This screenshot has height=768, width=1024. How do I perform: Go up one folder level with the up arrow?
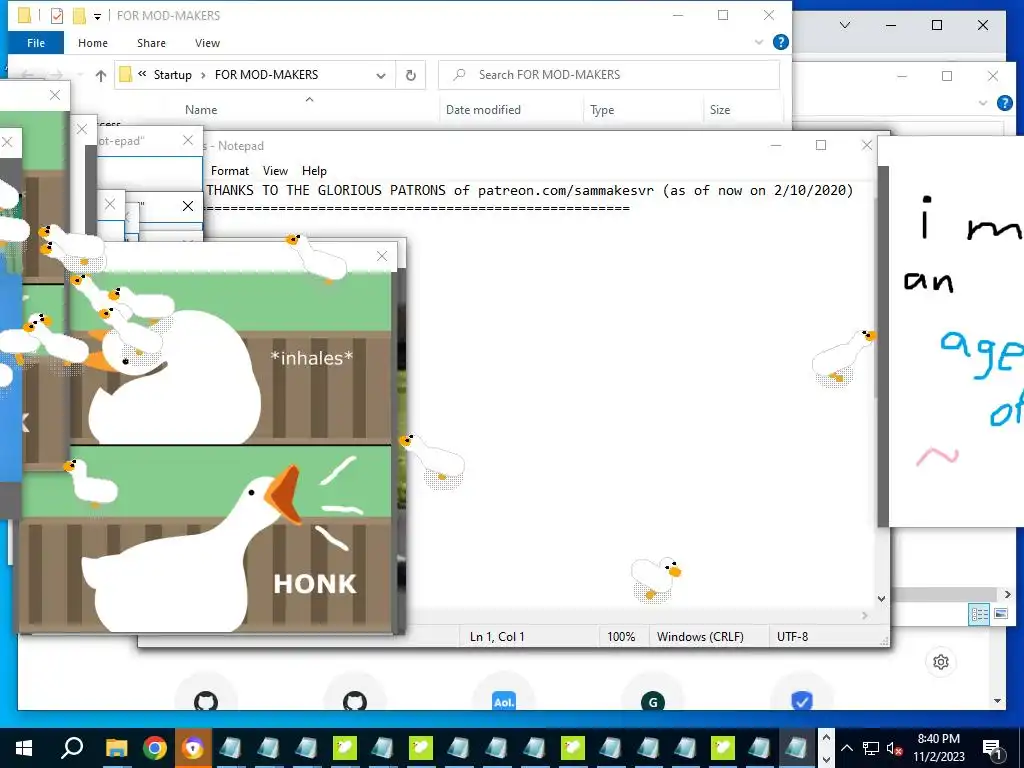(x=101, y=75)
